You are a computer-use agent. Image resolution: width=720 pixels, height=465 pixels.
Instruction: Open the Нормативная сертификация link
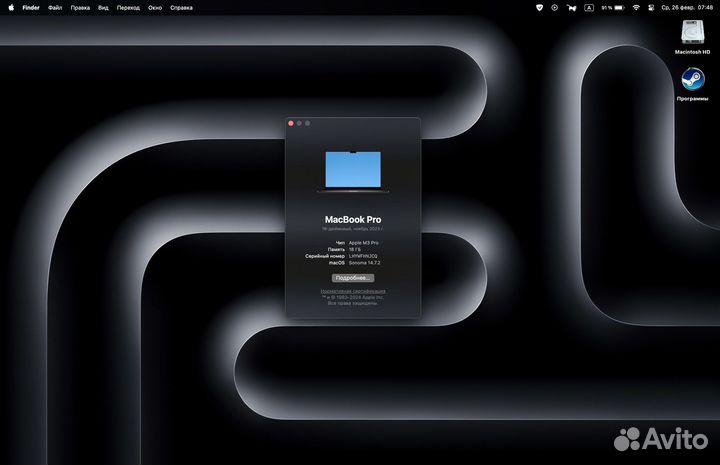(352, 291)
